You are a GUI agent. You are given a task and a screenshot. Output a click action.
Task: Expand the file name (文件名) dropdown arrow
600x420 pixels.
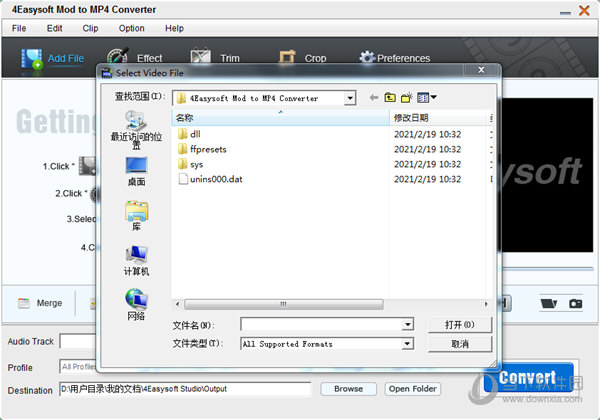(x=408, y=325)
